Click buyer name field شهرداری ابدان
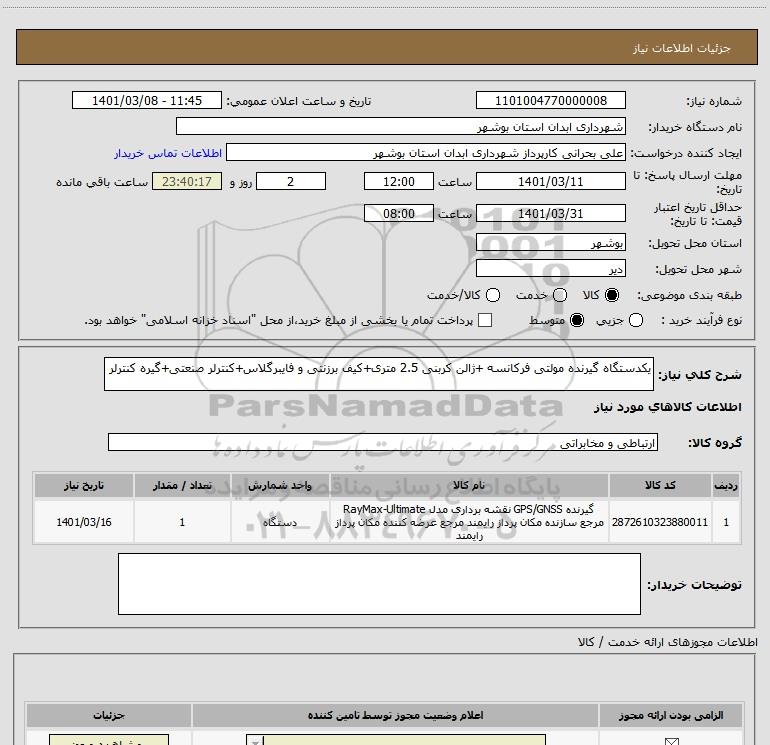 coord(401,126)
